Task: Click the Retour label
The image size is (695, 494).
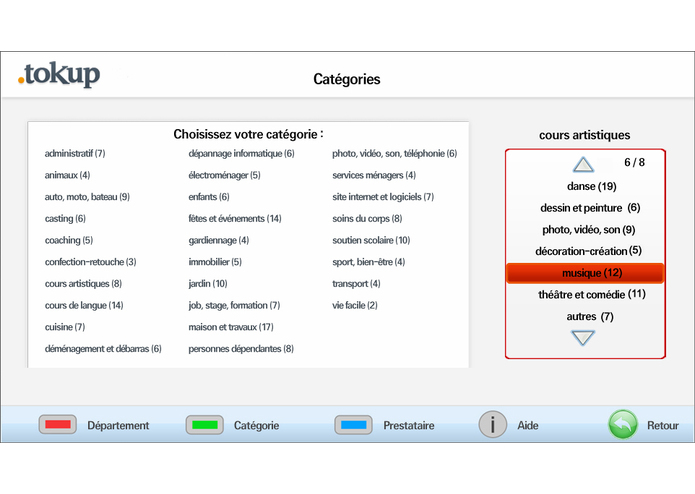Action: point(663,425)
